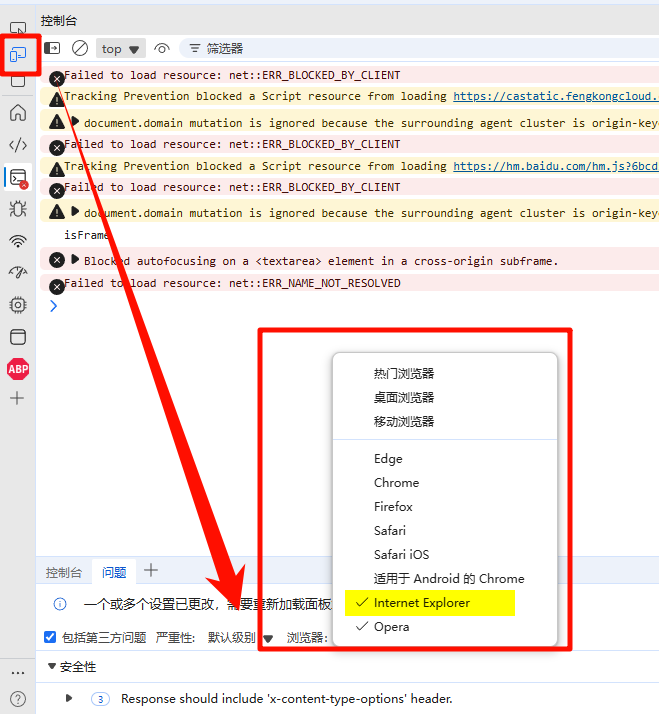Toggle the console sidebar panel icon
The width and height of the screenshot is (659, 714).
pyautogui.click(x=52, y=48)
